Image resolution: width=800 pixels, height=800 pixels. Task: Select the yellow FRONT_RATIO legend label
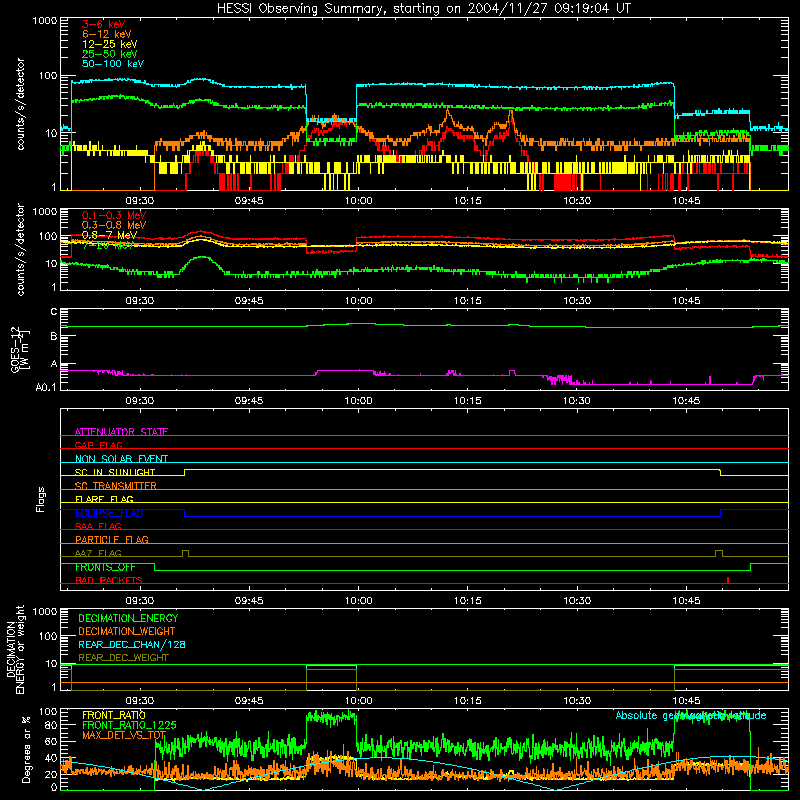coord(114,715)
